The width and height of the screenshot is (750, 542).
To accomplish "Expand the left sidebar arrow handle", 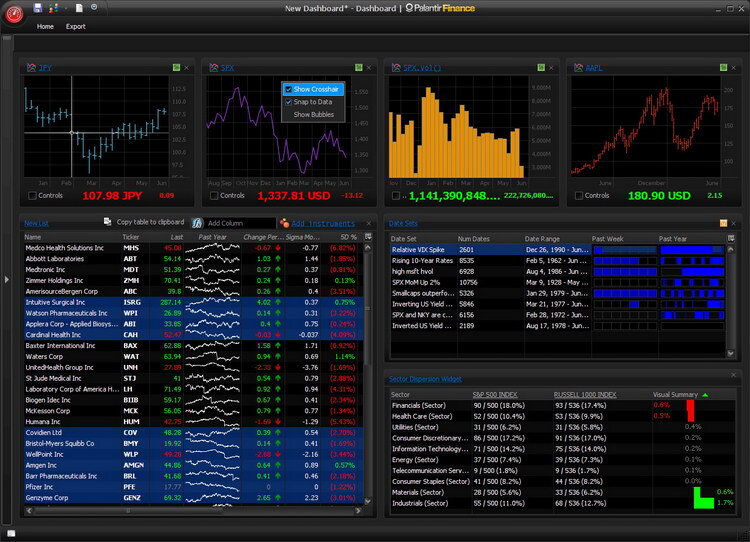I will pyautogui.click(x=6, y=279).
